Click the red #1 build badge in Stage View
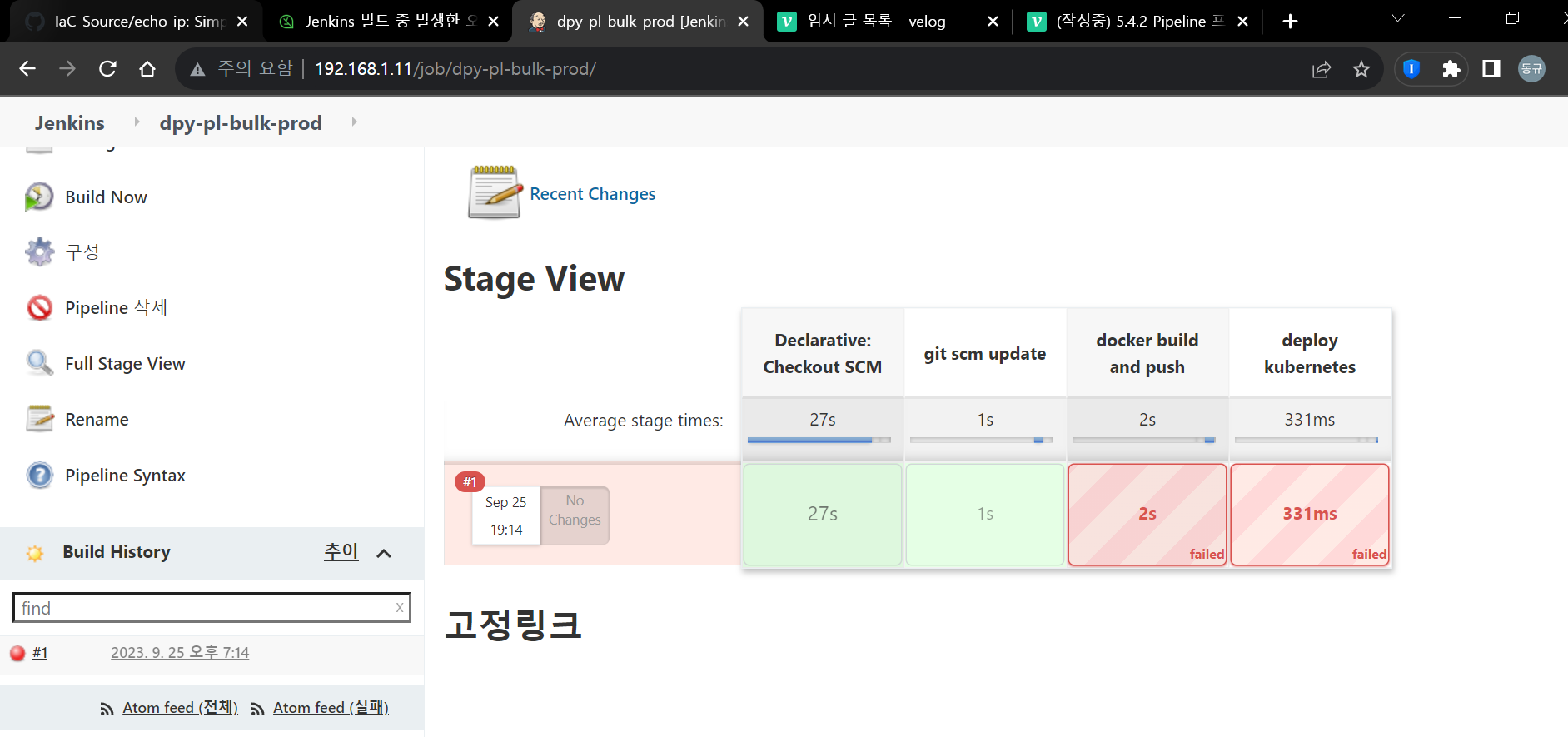The width and height of the screenshot is (1568, 737). coord(470,482)
